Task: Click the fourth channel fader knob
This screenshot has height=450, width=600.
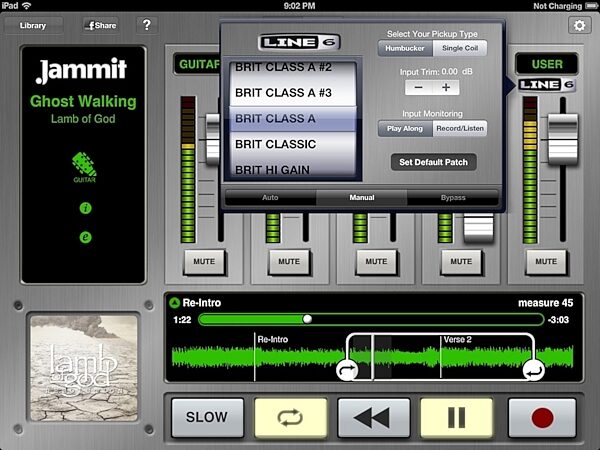Action: coord(478,227)
